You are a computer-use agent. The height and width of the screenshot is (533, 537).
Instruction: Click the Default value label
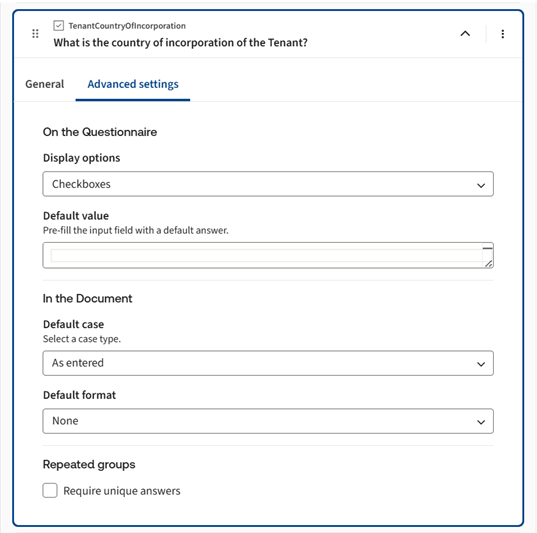pos(76,216)
